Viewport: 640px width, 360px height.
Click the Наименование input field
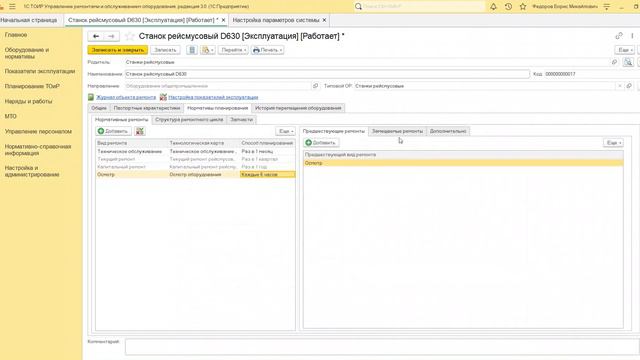(327, 74)
